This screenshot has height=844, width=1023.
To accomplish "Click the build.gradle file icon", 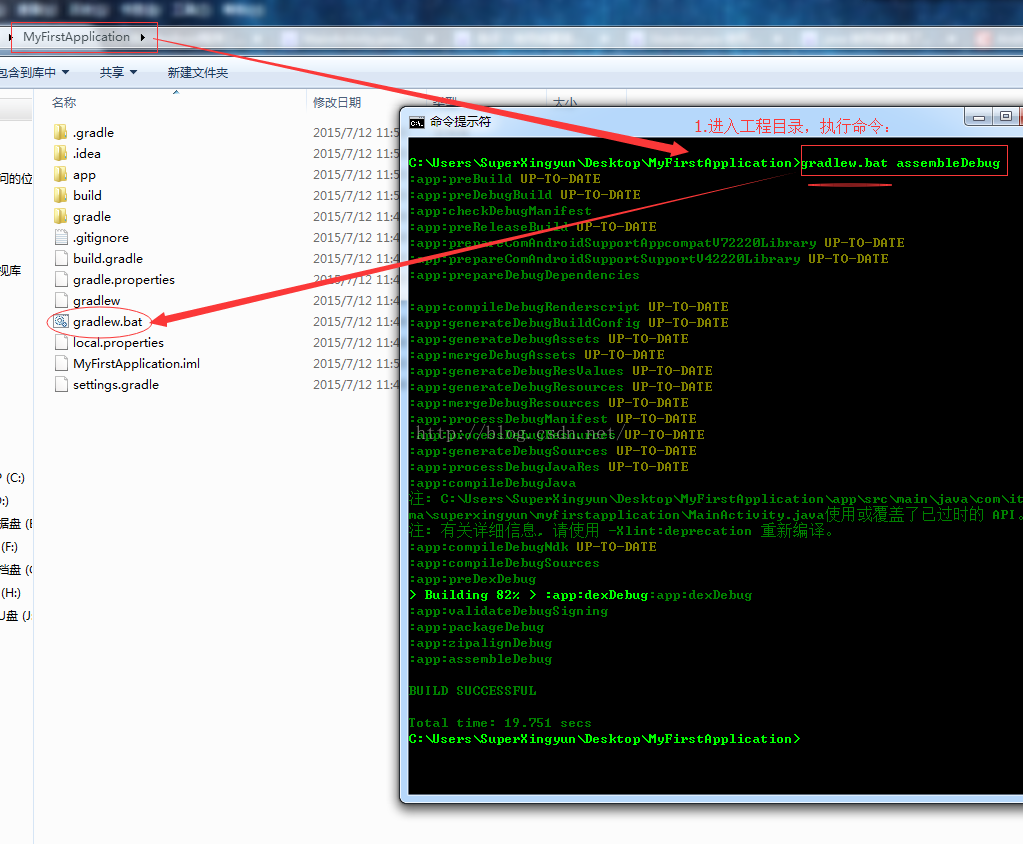I will point(61,258).
